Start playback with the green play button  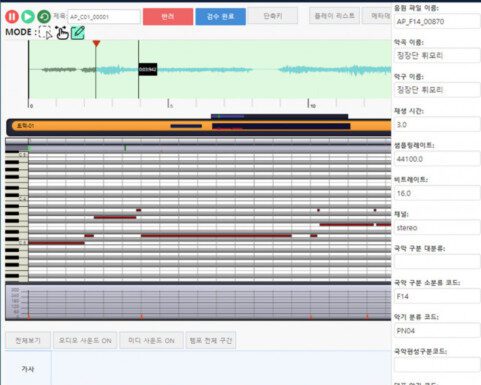[x=28, y=17]
